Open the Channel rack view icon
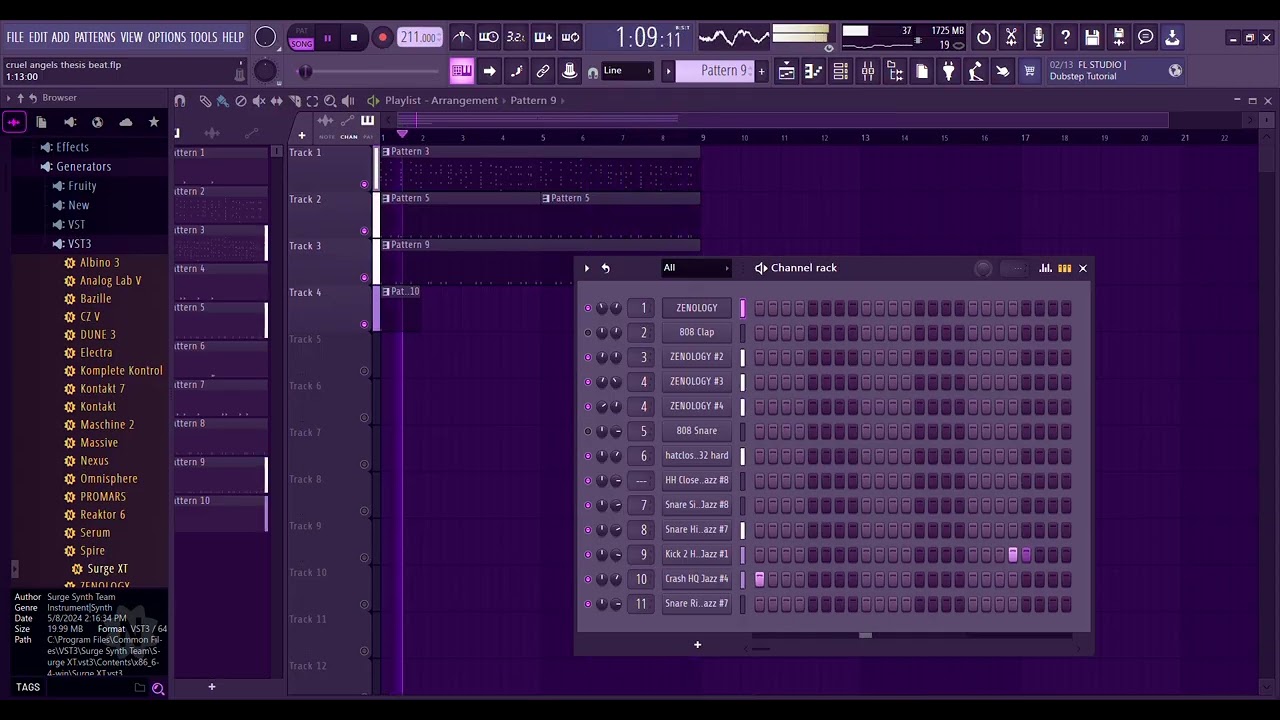Viewport: 1280px width, 720px height. tap(840, 71)
